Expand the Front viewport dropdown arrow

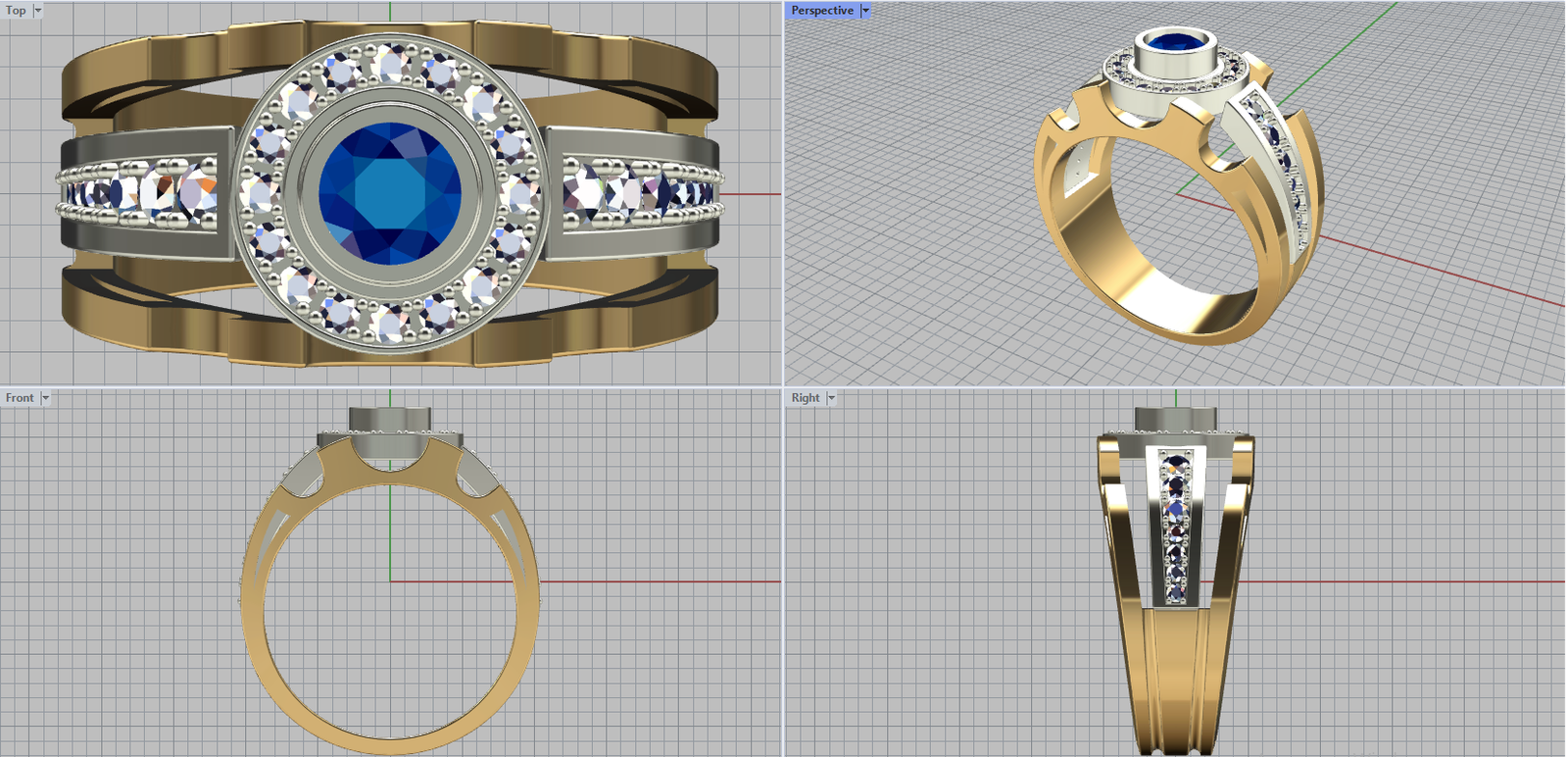45,398
